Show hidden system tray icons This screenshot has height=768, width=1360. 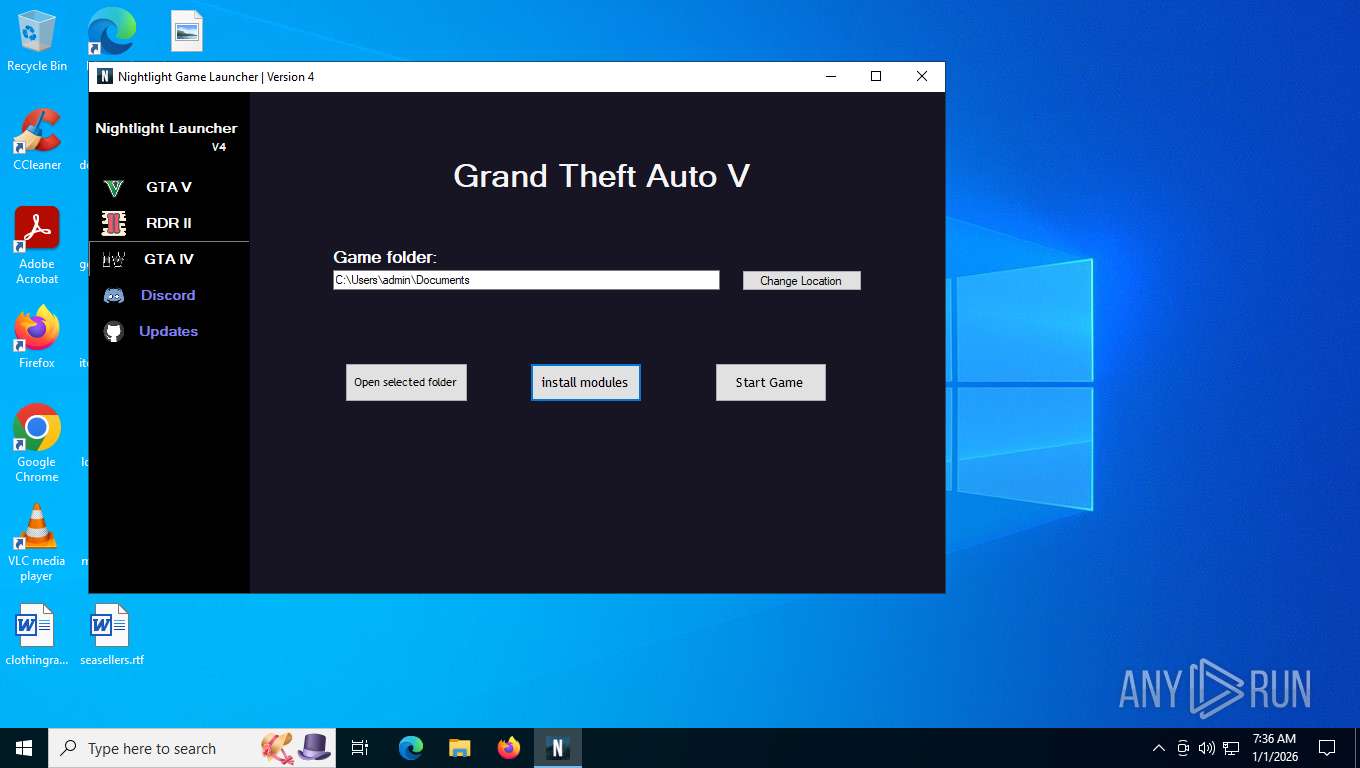pos(1159,748)
